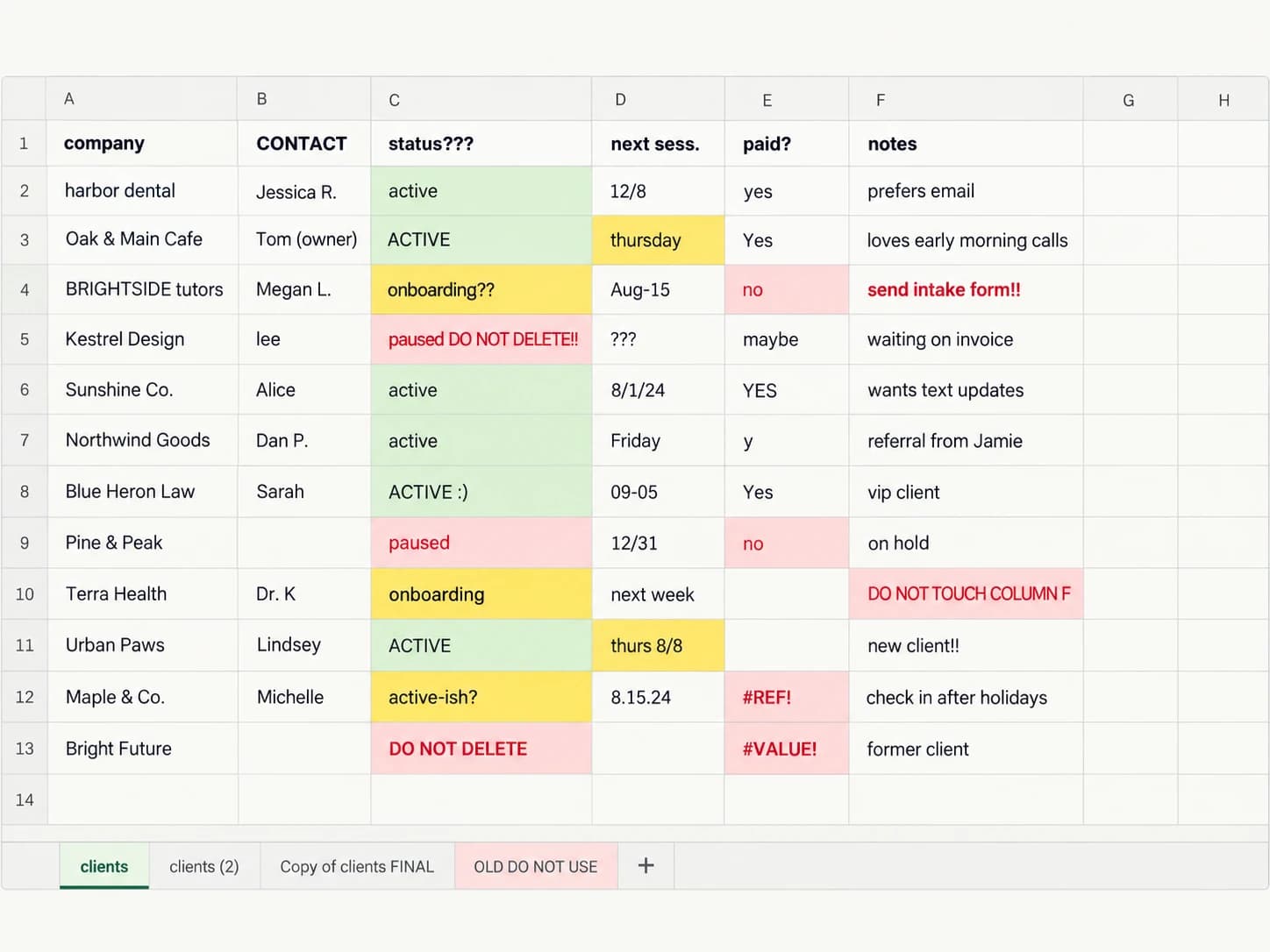Click the '#REF!' error cell
Viewport: 1270px width, 952px height.
coord(786,697)
